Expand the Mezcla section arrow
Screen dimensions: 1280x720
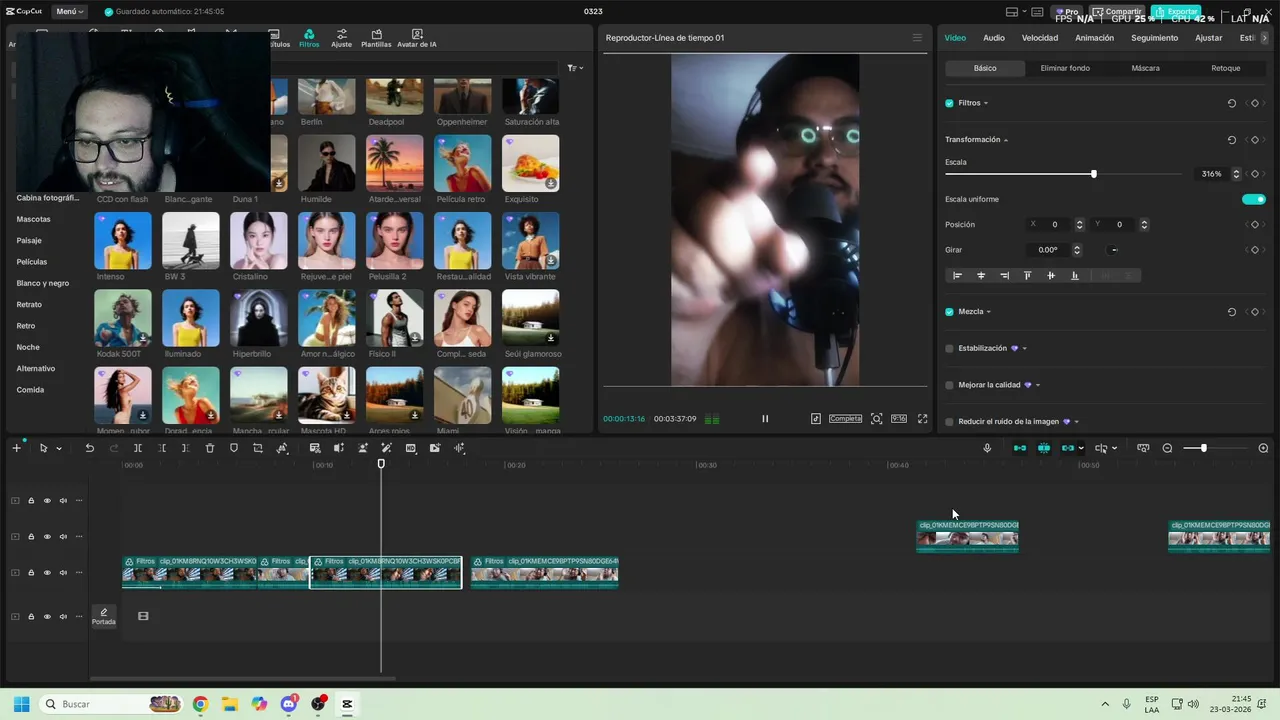tap(989, 312)
